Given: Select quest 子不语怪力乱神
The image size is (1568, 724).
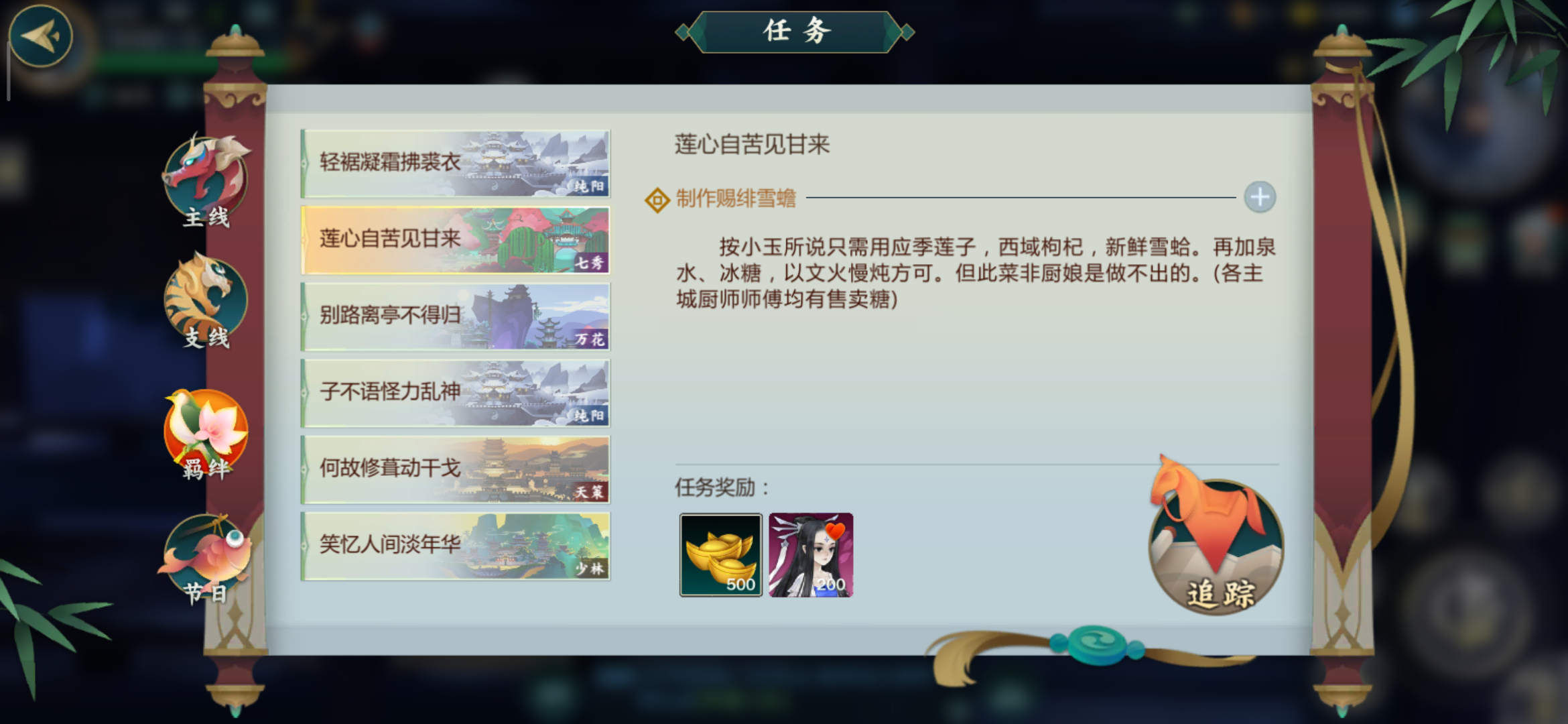Looking at the screenshot, I should [456, 393].
